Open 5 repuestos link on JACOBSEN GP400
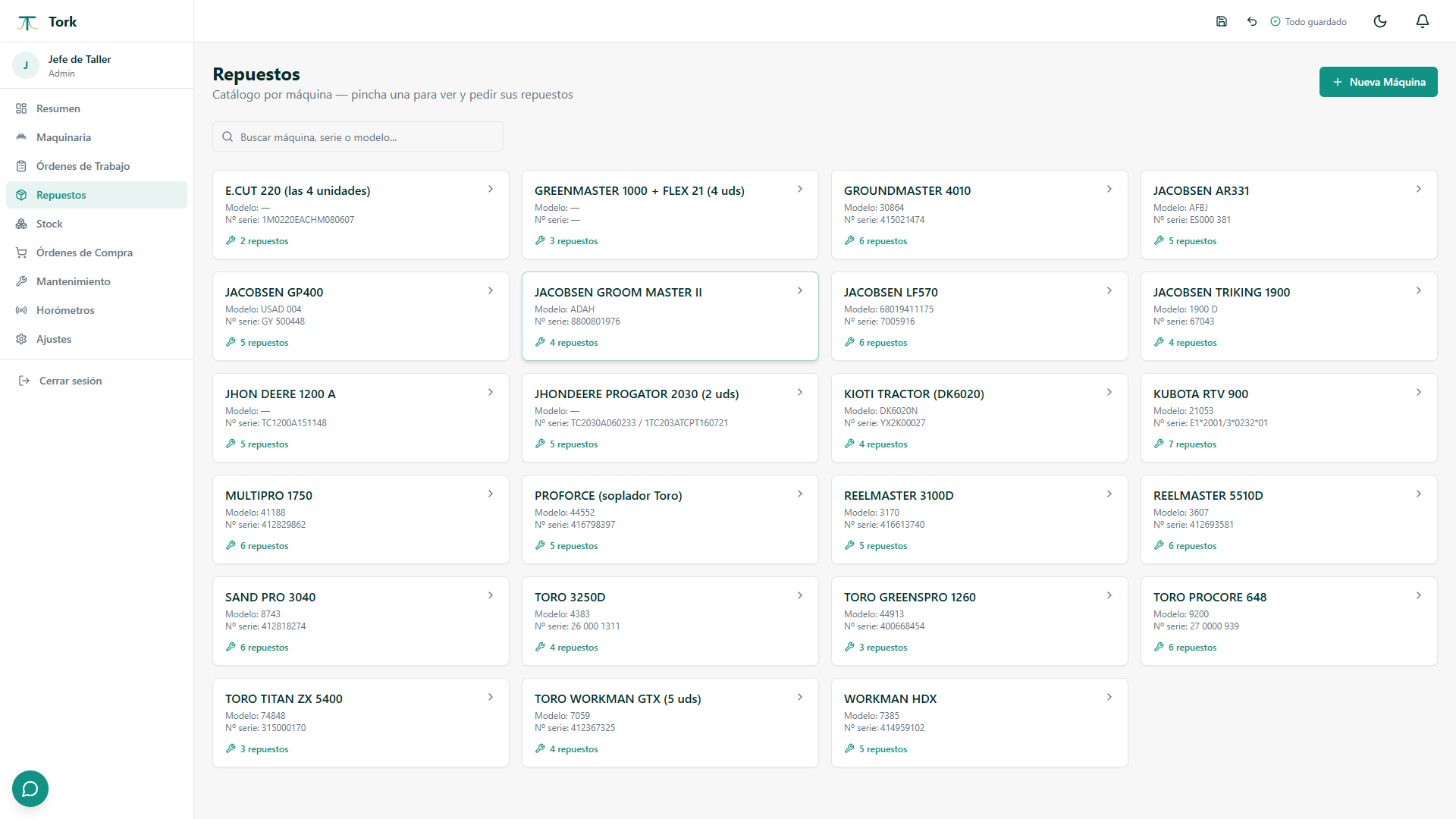The width and height of the screenshot is (1456, 819). (264, 343)
